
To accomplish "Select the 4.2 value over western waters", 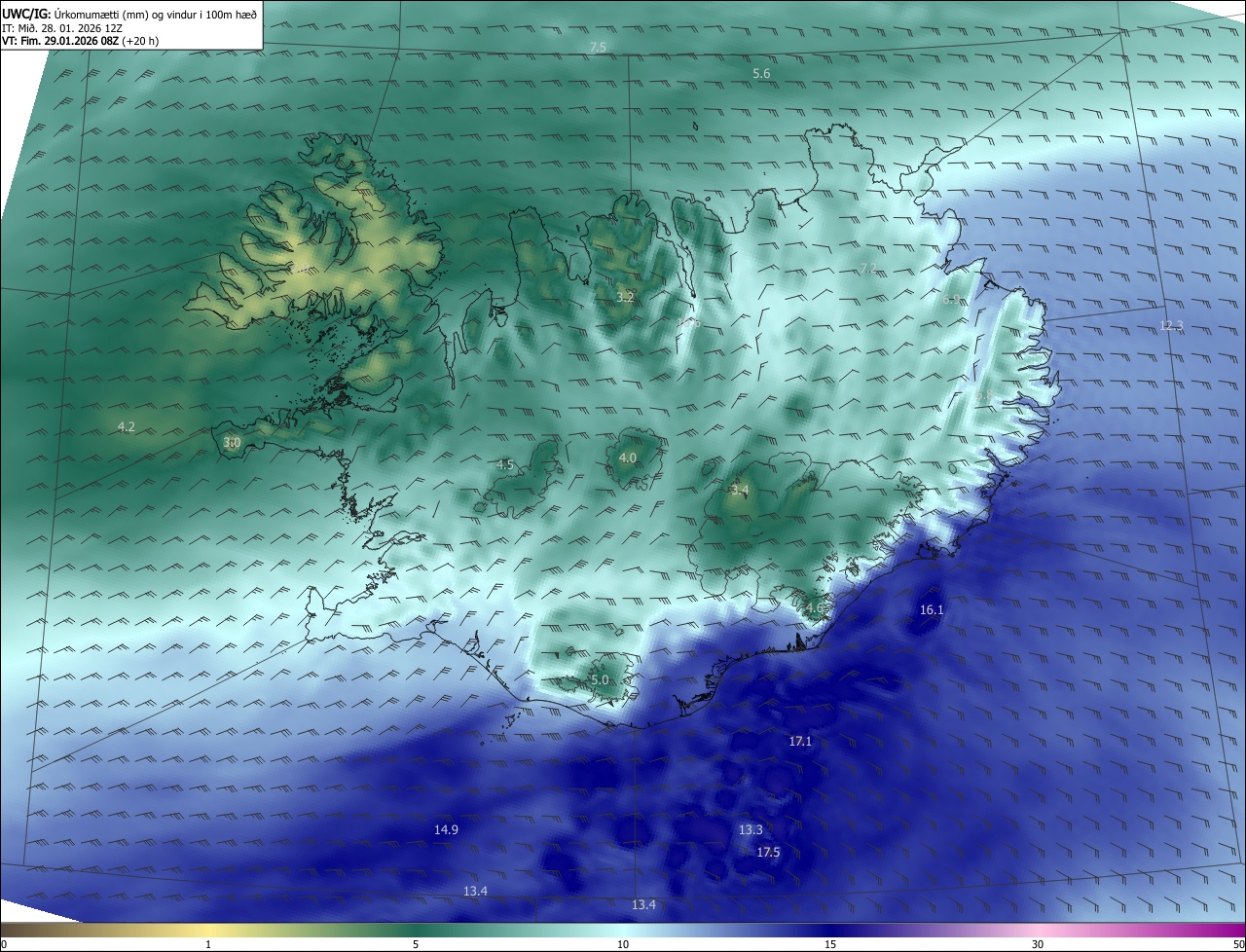I will pyautogui.click(x=126, y=426).
